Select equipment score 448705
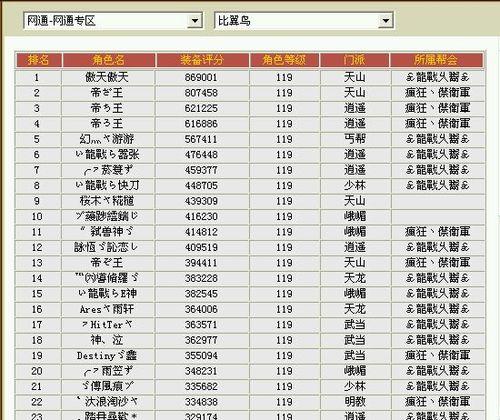The height and width of the screenshot is (420, 500). tap(201, 185)
